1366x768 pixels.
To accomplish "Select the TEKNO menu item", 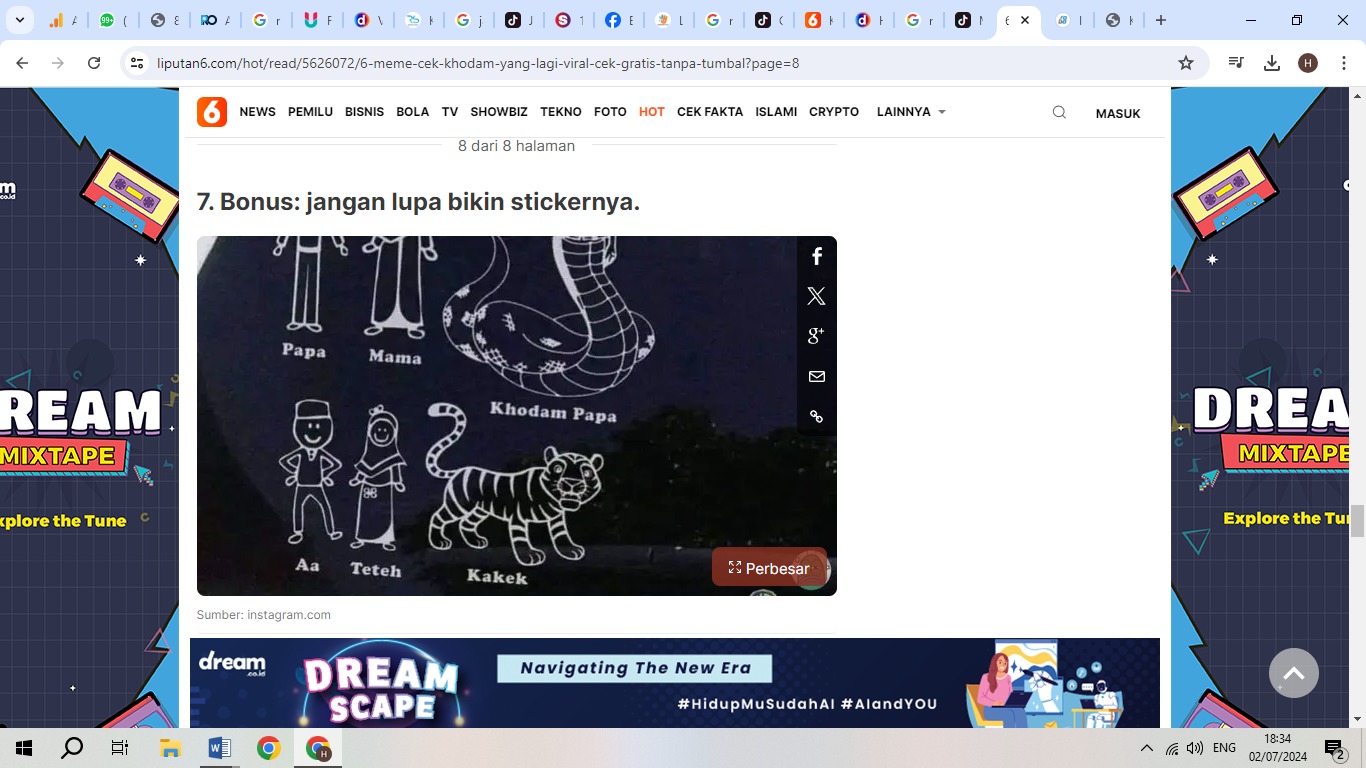I will (560, 112).
